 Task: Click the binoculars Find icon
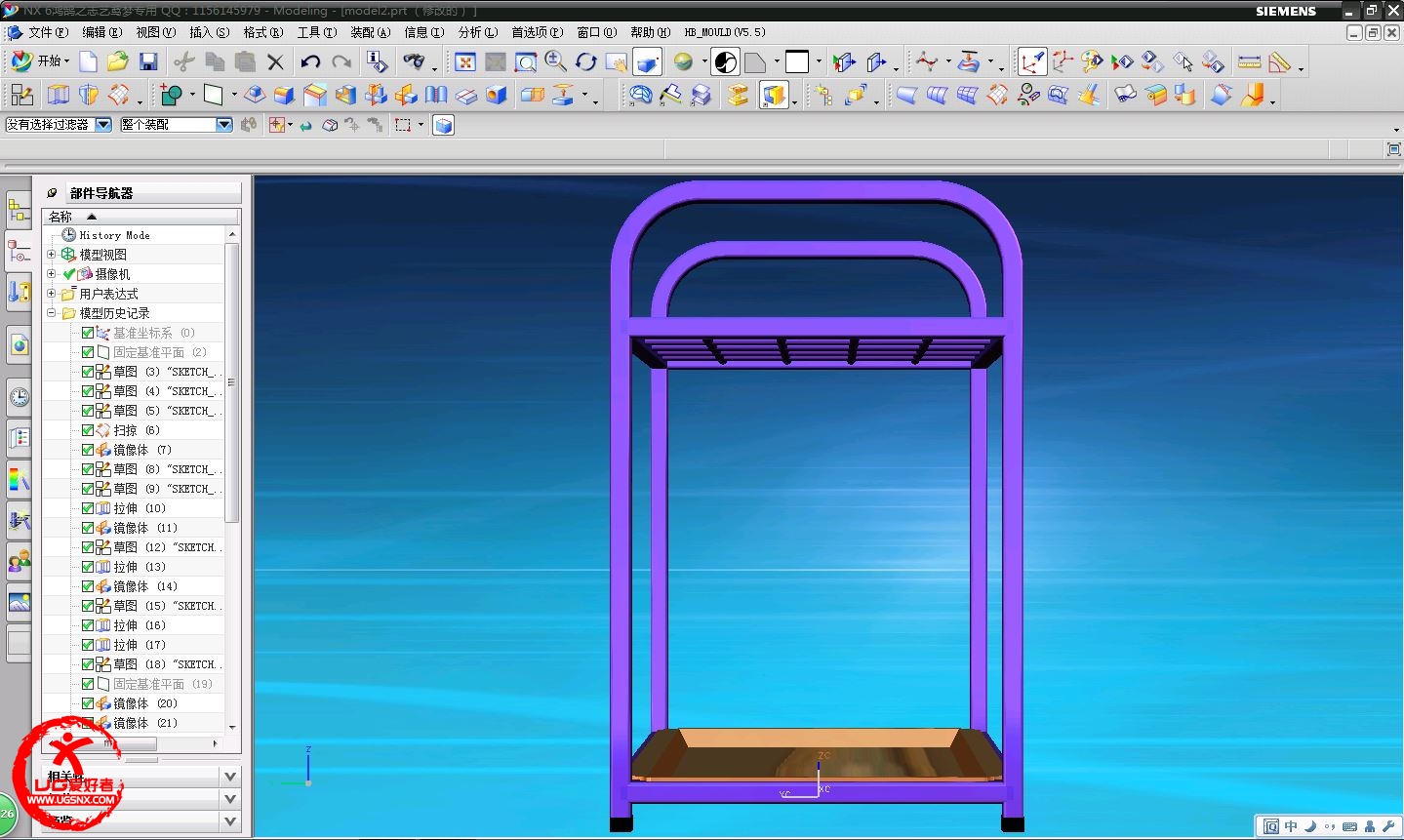pos(414,62)
